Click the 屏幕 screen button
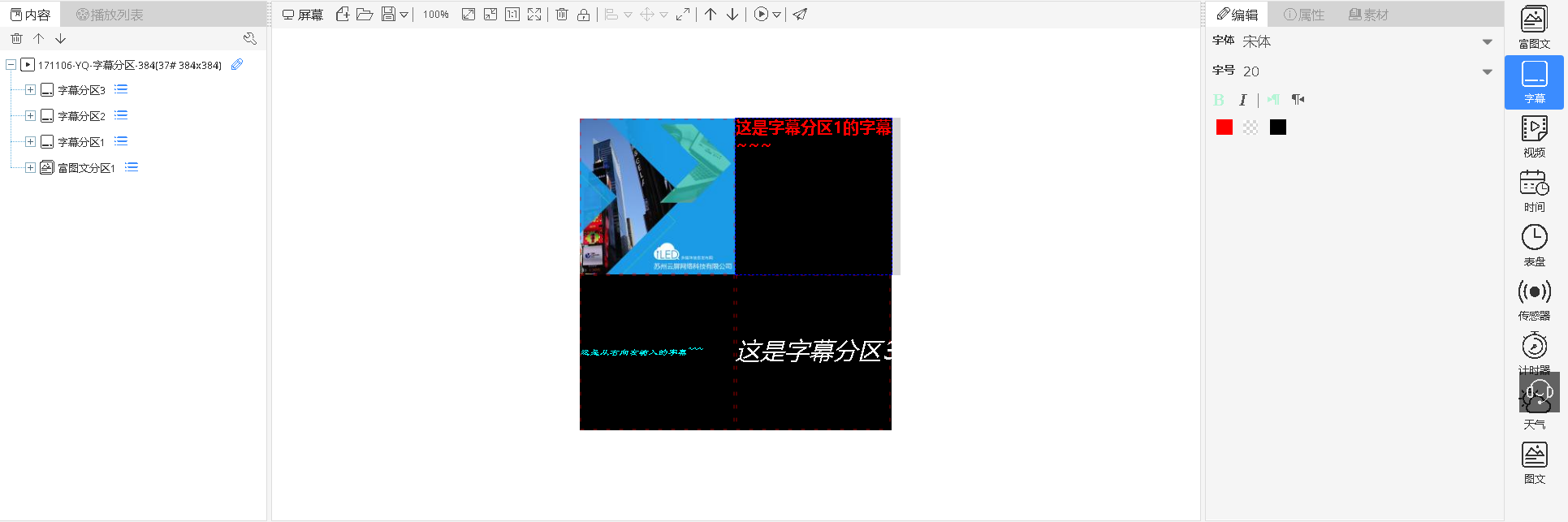1568x522 pixels. tap(303, 15)
